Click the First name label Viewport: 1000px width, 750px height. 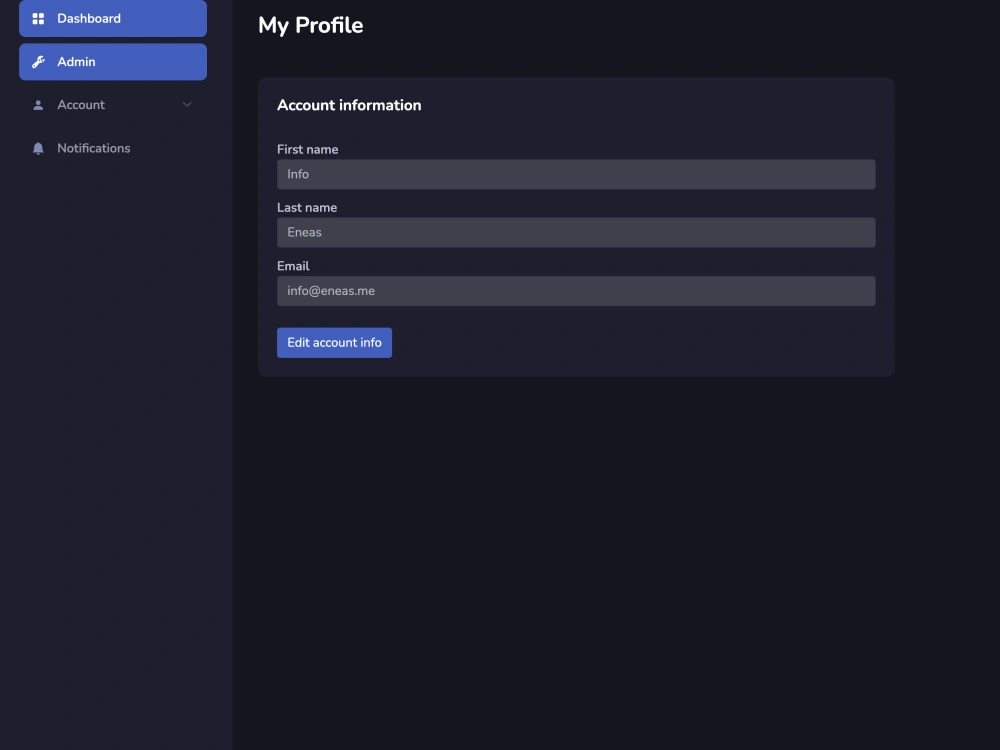click(307, 149)
